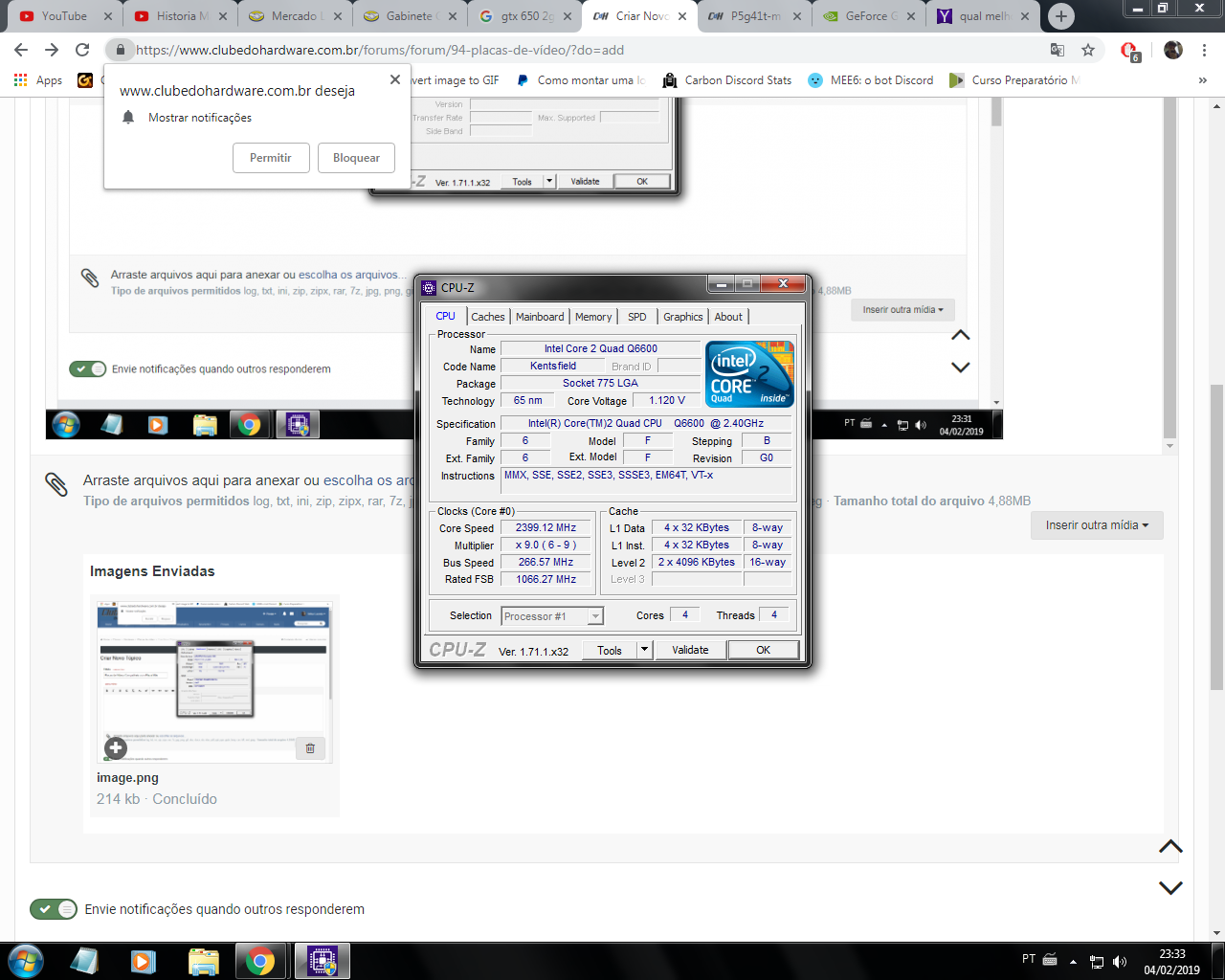Screen dimensions: 1225x980
Task: Open the Windows Start button
Action: tap(26, 960)
